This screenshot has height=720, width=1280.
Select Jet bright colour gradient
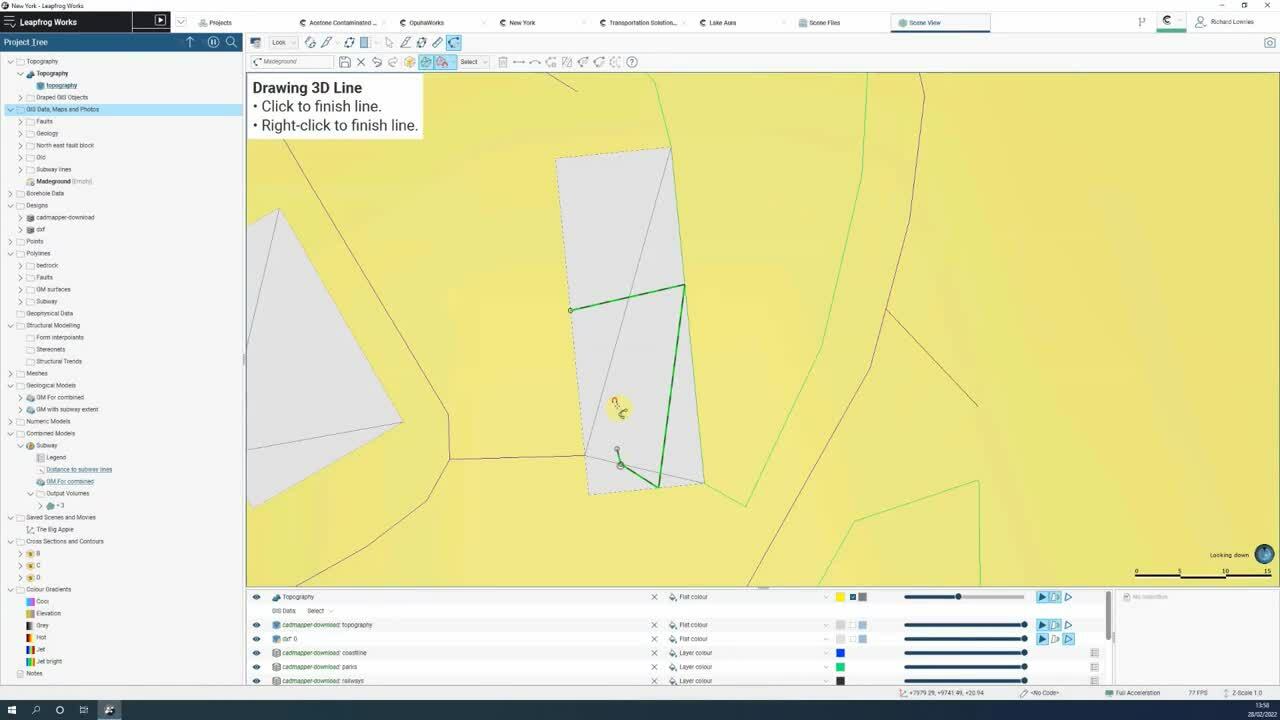point(49,661)
